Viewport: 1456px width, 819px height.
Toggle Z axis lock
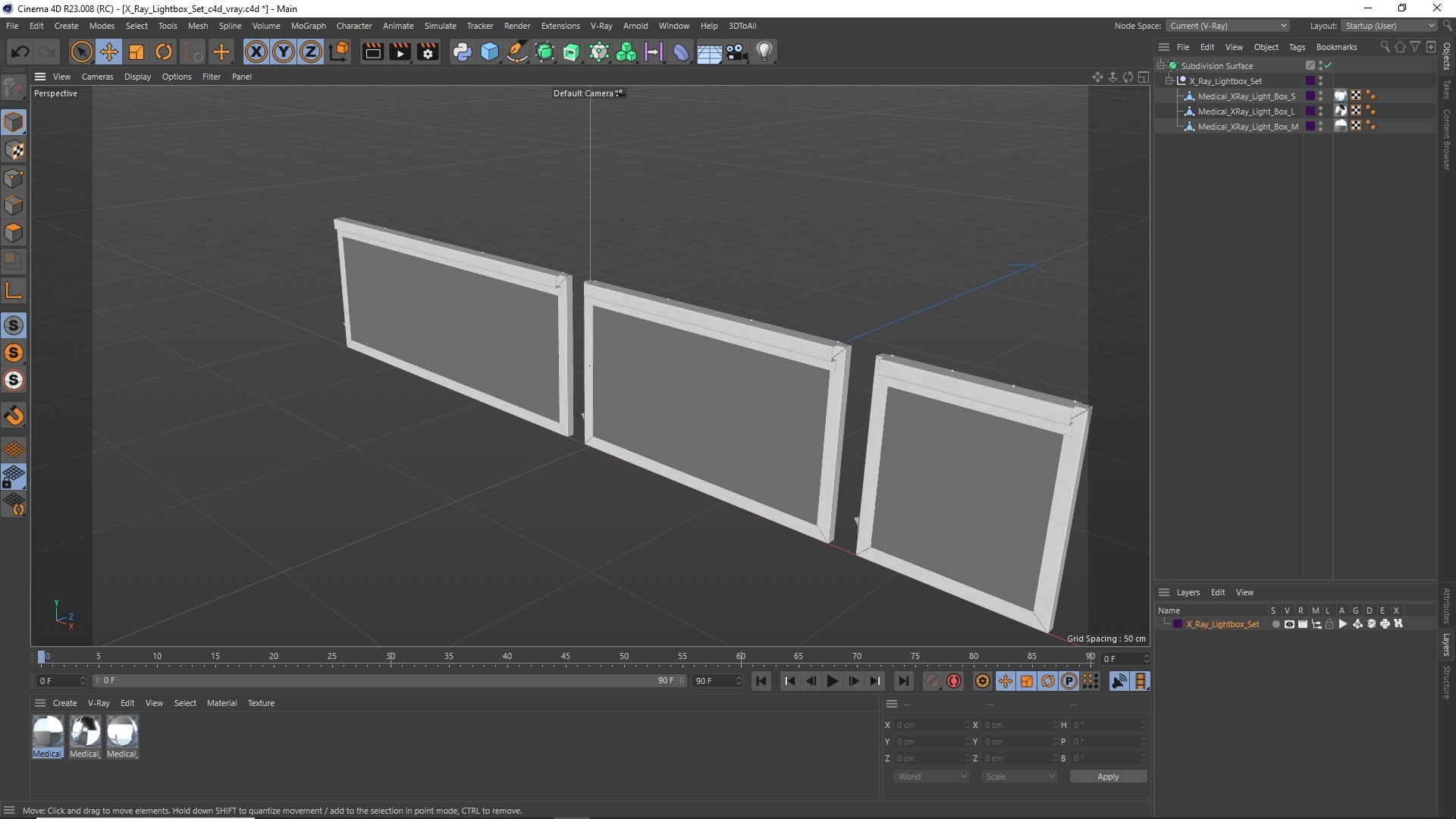click(x=311, y=52)
